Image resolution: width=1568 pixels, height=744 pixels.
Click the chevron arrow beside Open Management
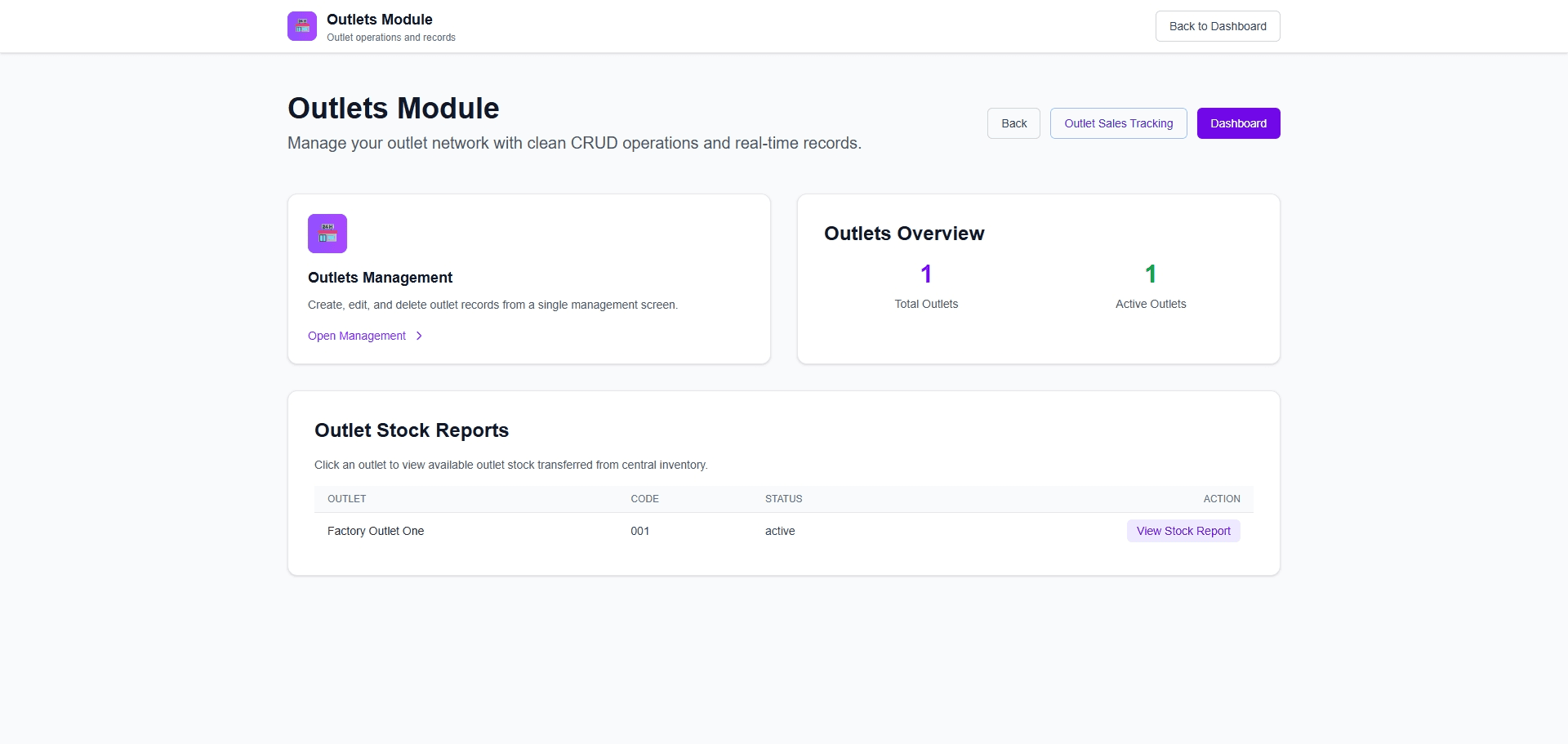click(419, 336)
